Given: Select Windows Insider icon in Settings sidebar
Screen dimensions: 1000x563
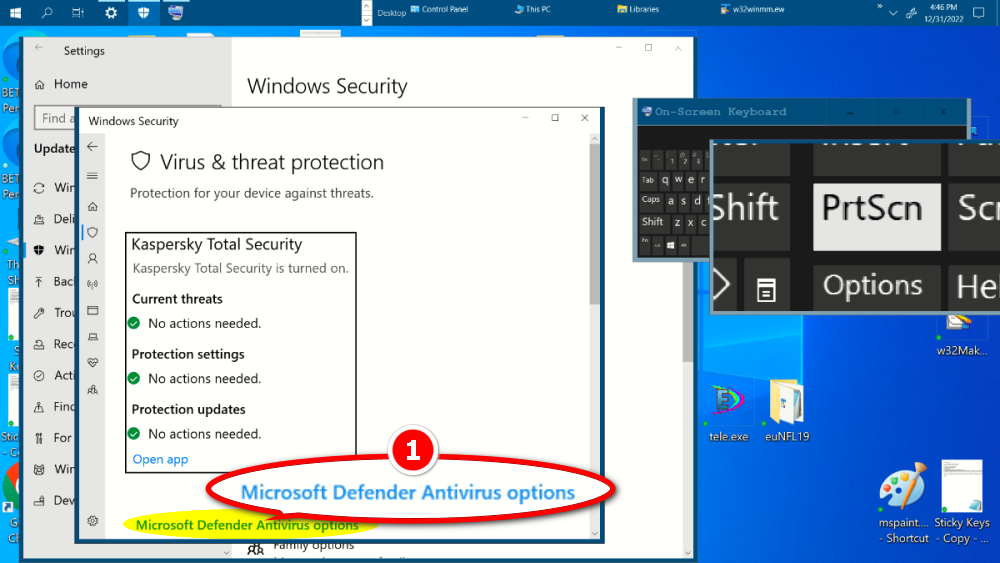Looking at the screenshot, I should (40, 469).
